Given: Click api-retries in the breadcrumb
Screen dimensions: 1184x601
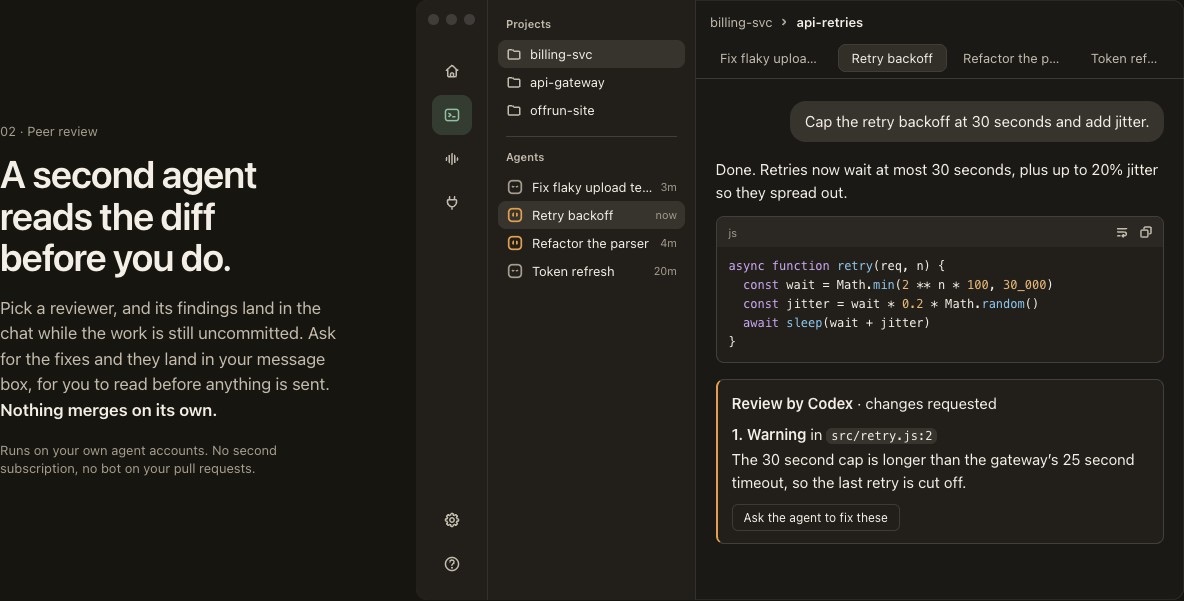Looking at the screenshot, I should click(x=829, y=23).
